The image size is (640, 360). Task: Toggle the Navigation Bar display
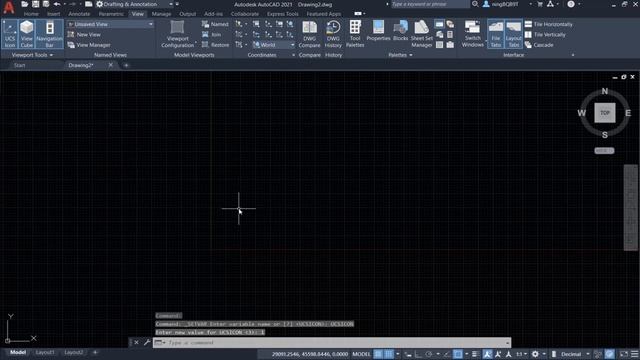[x=49, y=34]
